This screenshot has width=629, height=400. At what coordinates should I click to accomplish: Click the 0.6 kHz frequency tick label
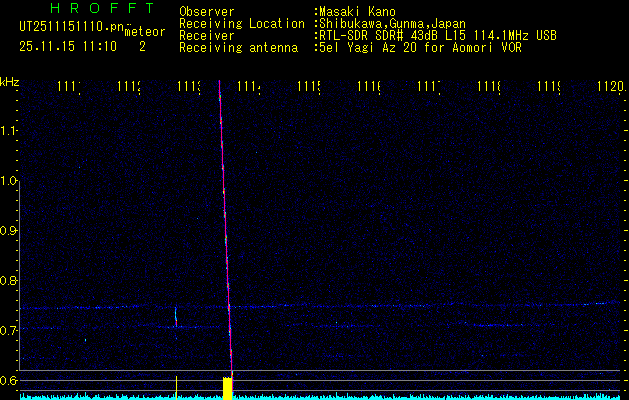click(10, 380)
